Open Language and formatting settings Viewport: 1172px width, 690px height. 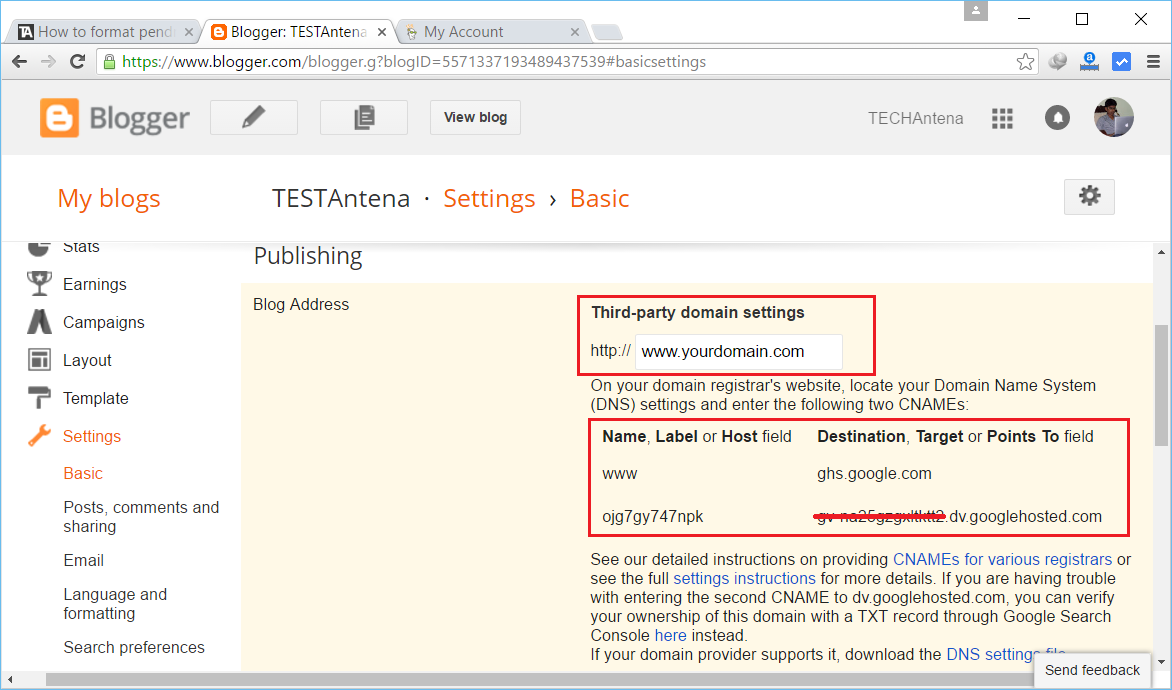(x=115, y=604)
